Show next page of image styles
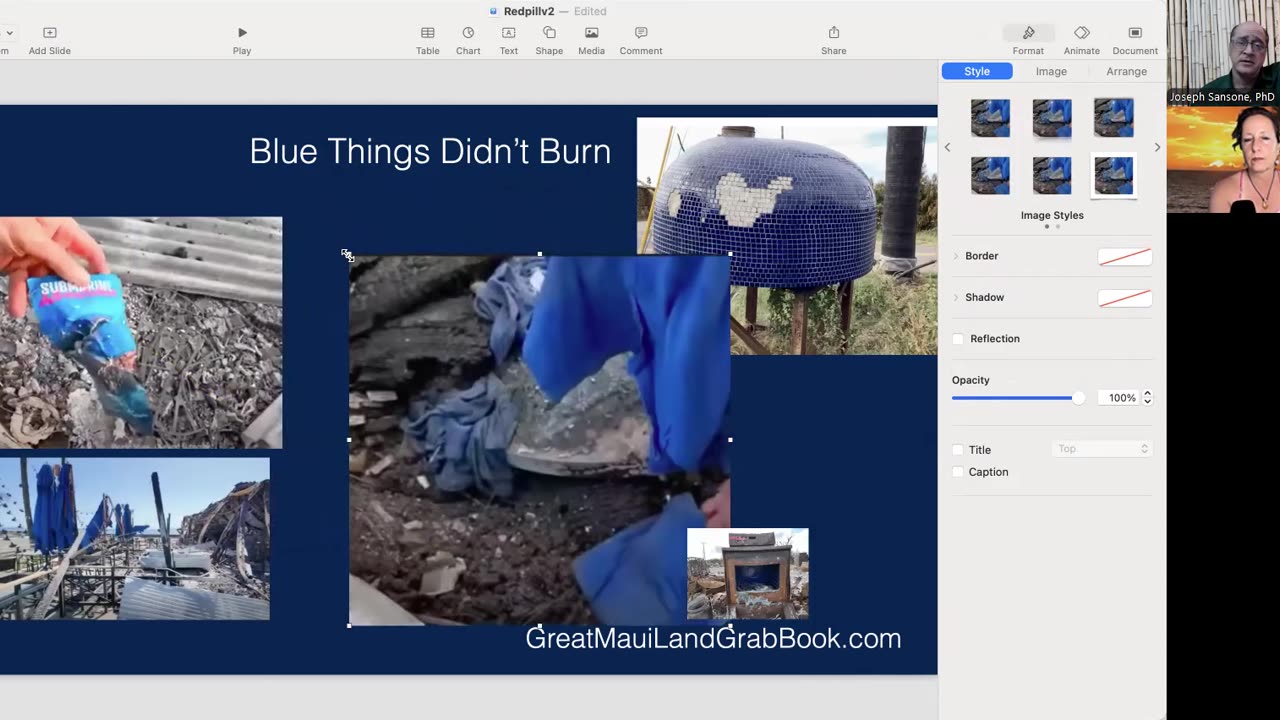 (x=1157, y=148)
